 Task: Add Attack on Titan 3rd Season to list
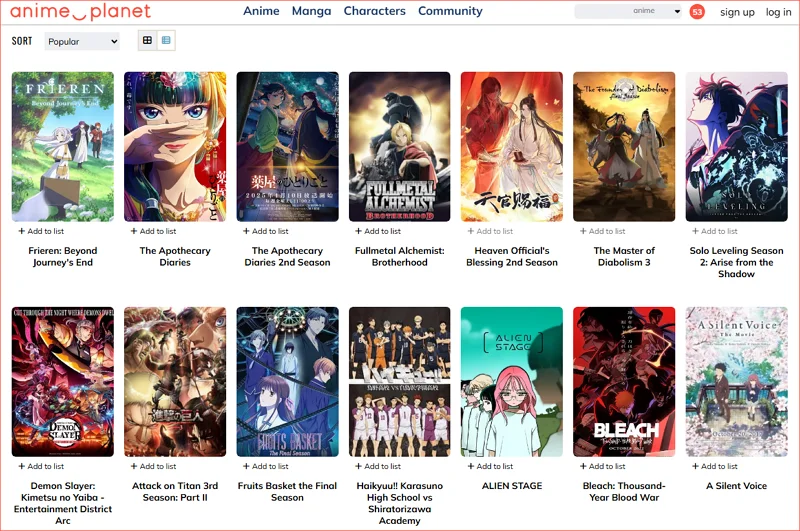pos(154,466)
